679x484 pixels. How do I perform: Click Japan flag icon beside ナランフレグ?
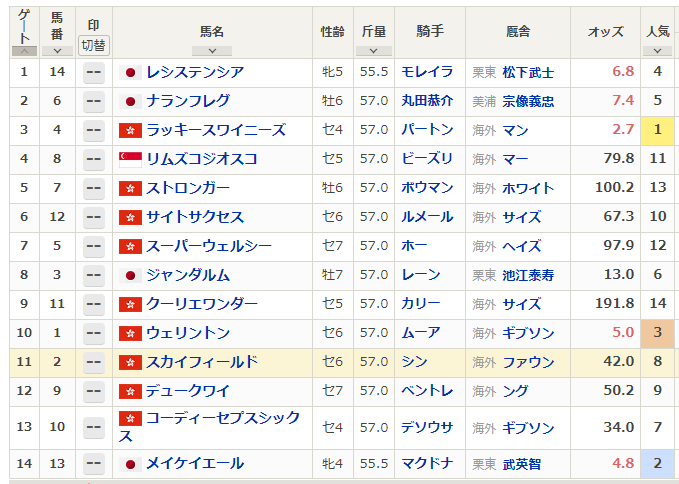pyautogui.click(x=130, y=101)
